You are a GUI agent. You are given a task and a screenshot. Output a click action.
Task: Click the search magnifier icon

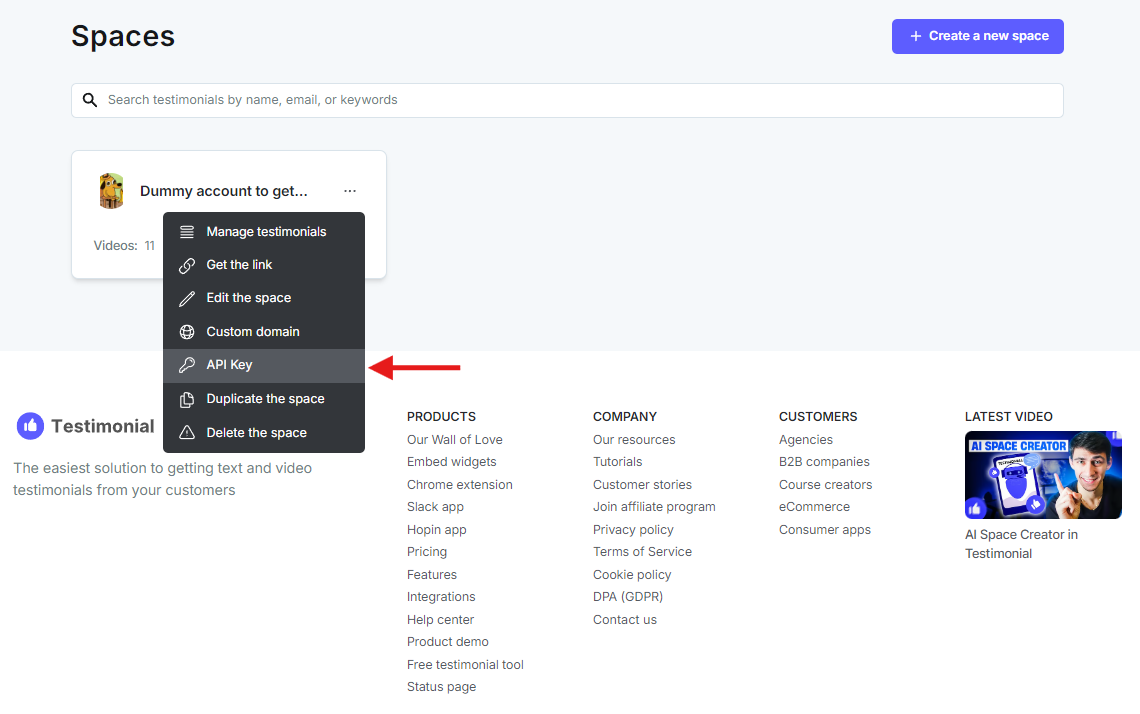tap(89, 100)
